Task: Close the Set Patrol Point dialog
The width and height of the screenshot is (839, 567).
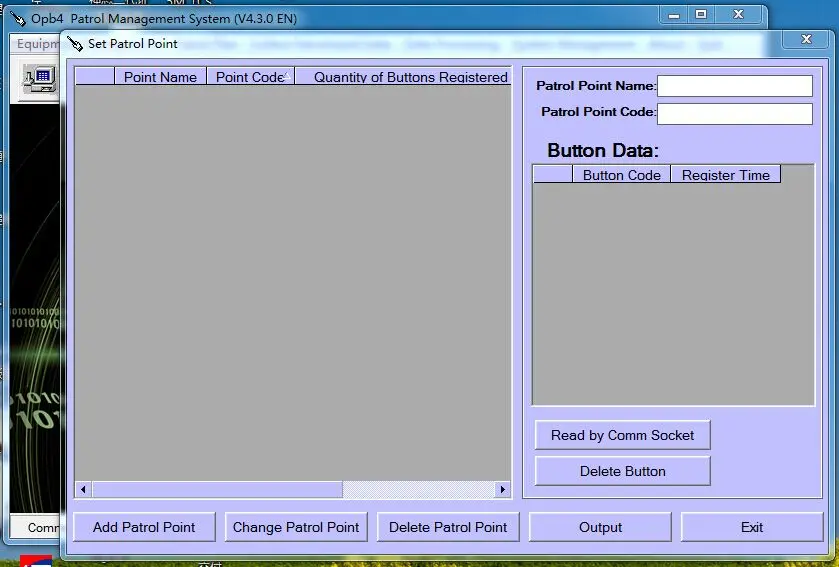Action: [806, 39]
